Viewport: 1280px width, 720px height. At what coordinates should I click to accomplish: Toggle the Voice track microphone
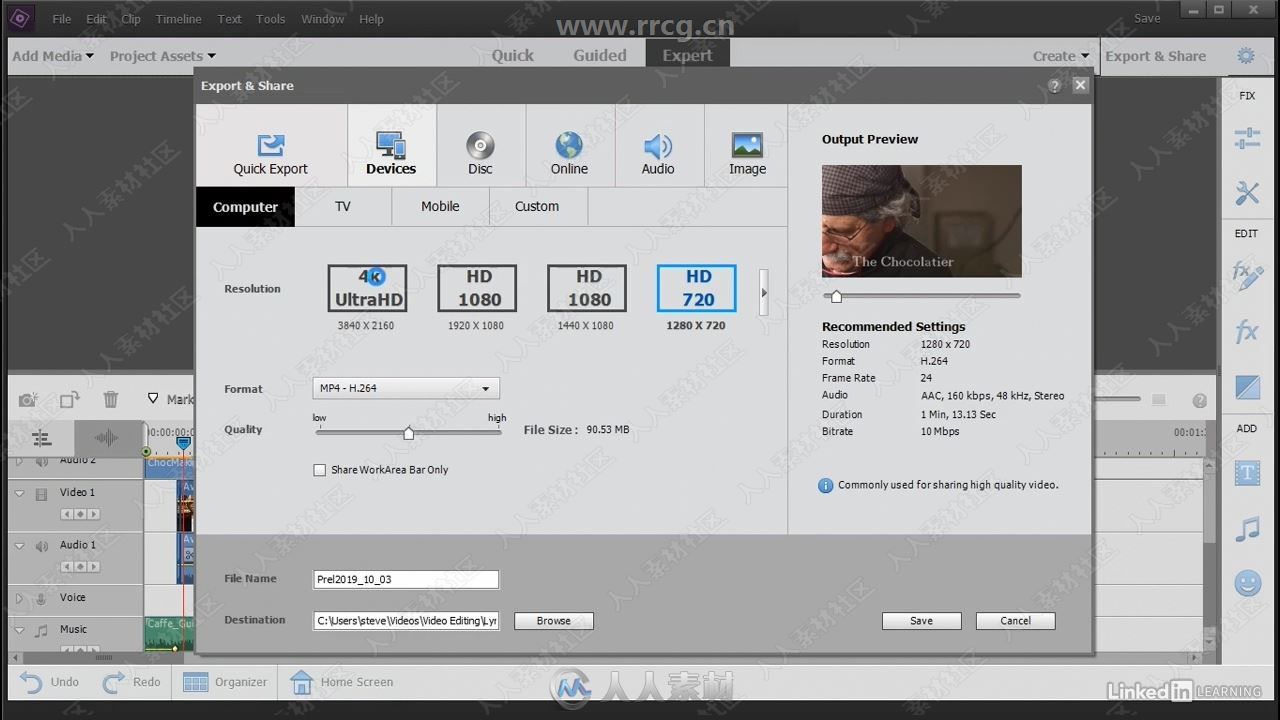42,599
